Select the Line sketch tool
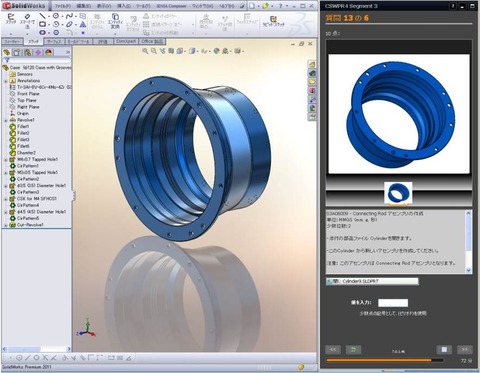480x373 pixels. [42, 16]
